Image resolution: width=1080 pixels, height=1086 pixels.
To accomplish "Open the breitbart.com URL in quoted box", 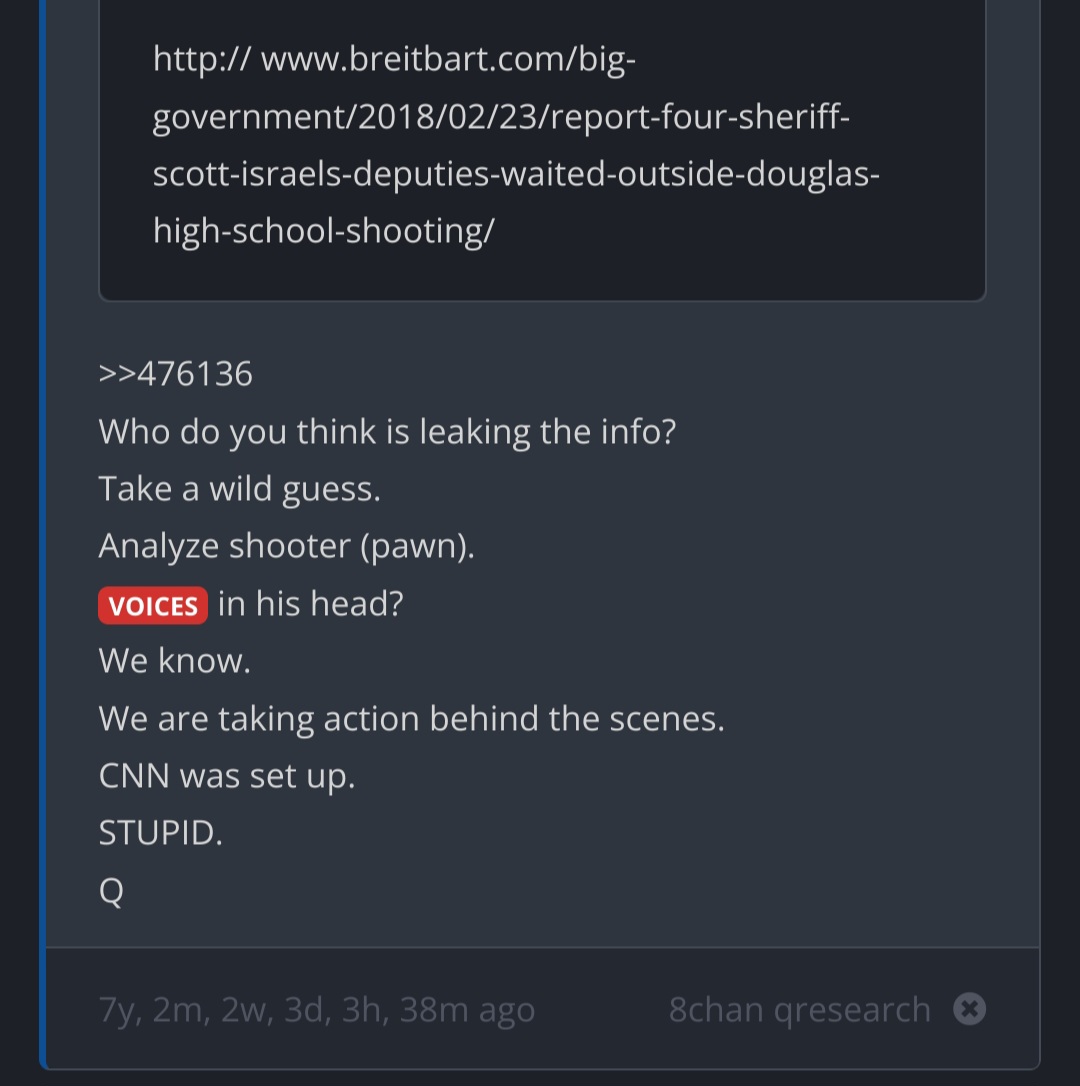I will (x=516, y=145).
